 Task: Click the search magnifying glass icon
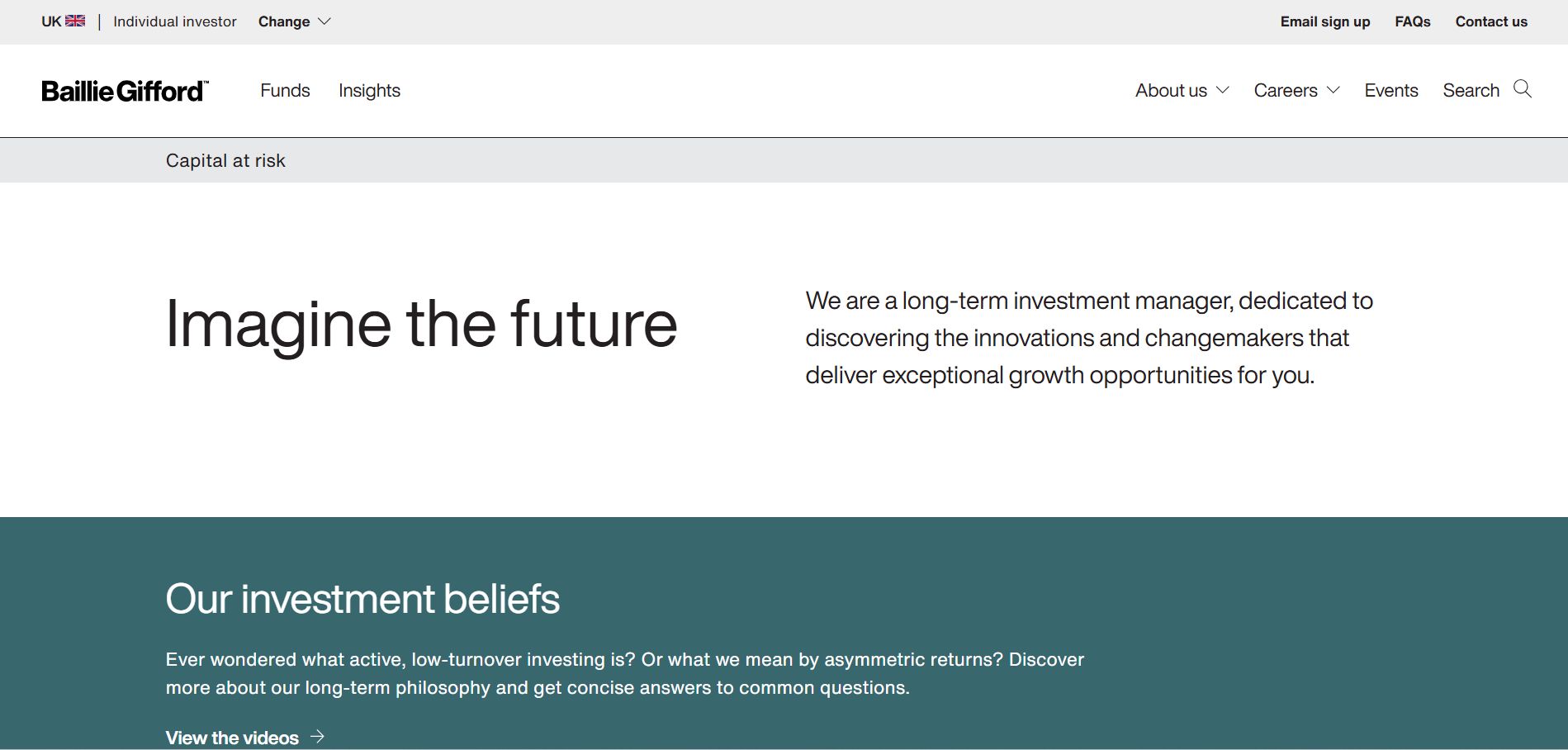(1523, 89)
